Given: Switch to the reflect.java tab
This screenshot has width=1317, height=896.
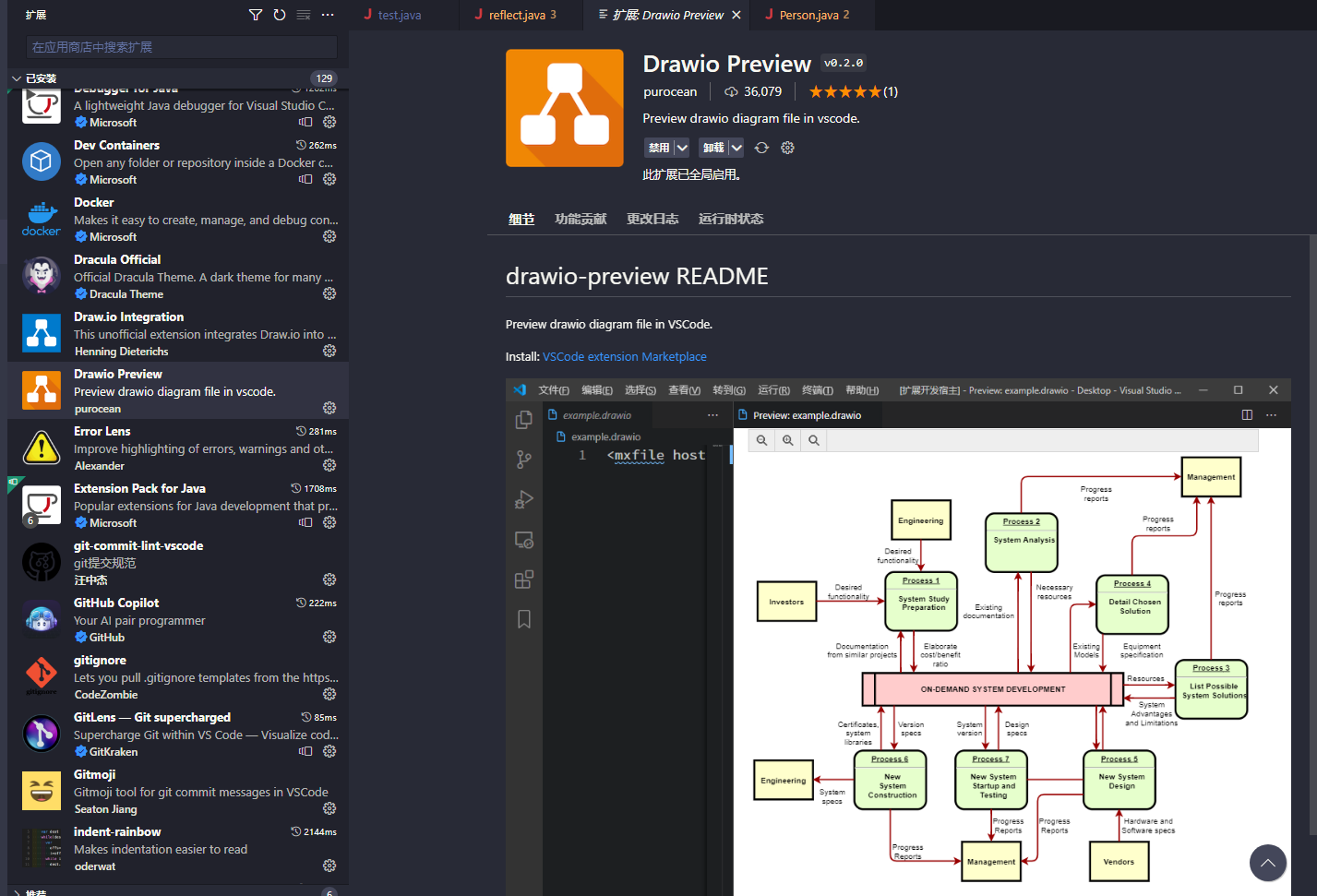Looking at the screenshot, I should pos(521,15).
